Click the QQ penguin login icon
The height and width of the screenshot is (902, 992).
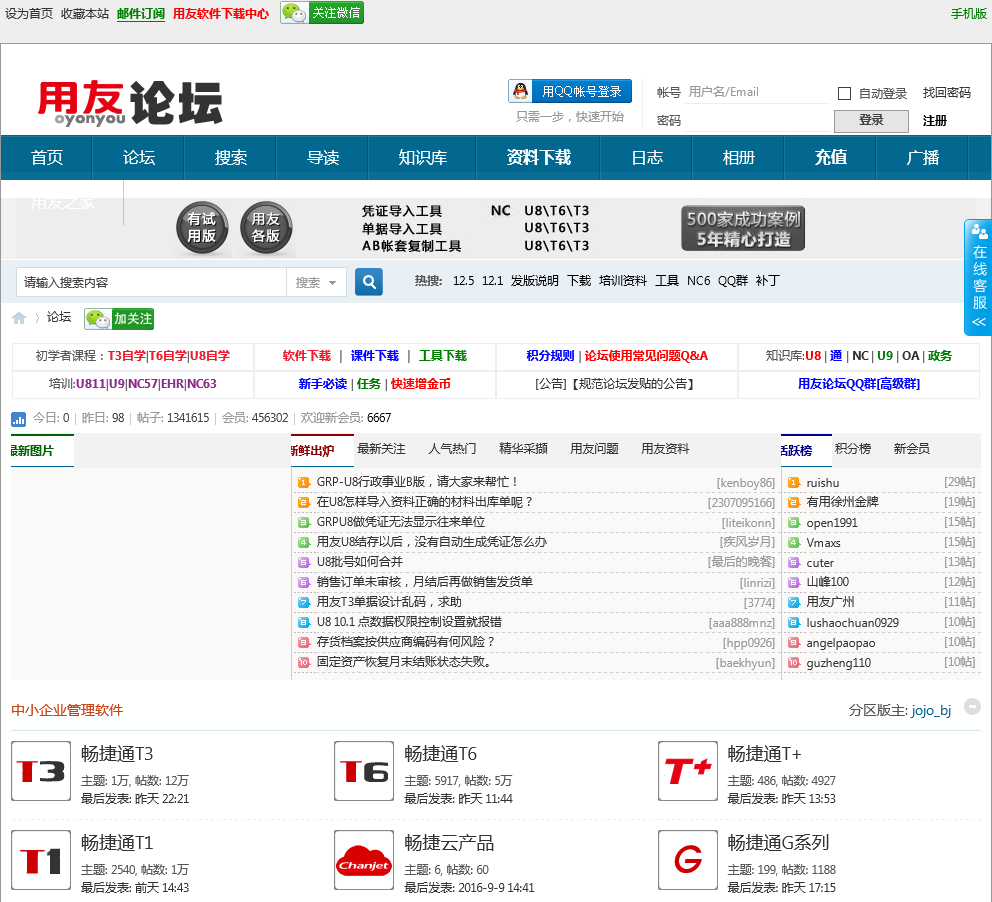point(520,91)
